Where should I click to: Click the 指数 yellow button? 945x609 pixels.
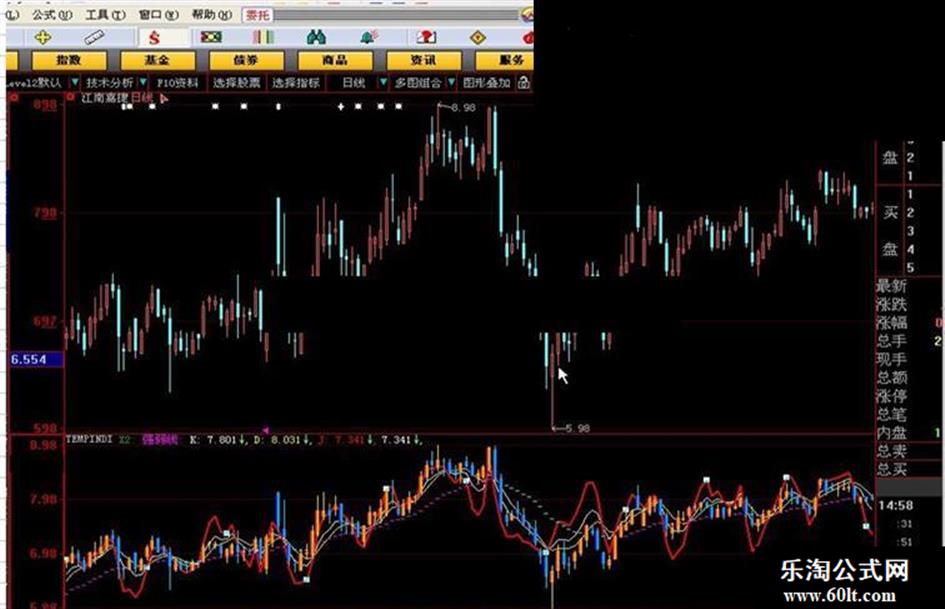point(69,60)
